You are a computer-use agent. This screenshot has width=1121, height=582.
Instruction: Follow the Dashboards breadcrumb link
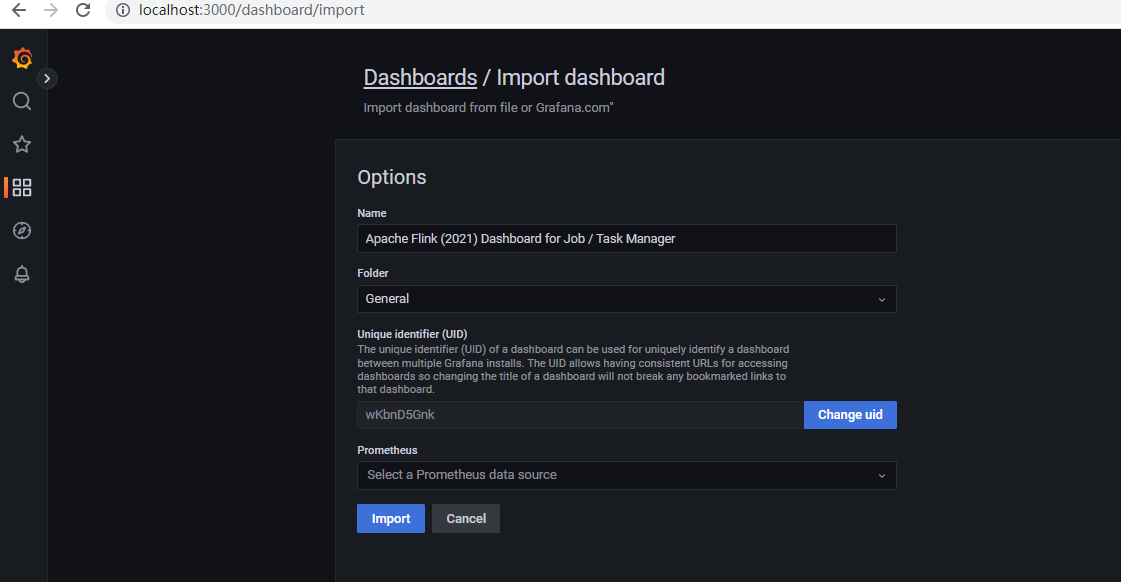tap(420, 77)
